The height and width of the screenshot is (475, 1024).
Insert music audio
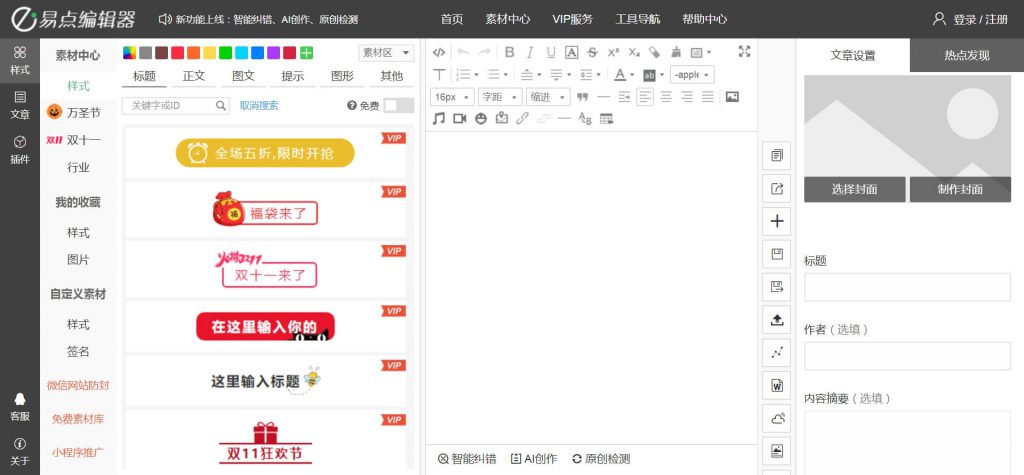pyautogui.click(x=439, y=119)
